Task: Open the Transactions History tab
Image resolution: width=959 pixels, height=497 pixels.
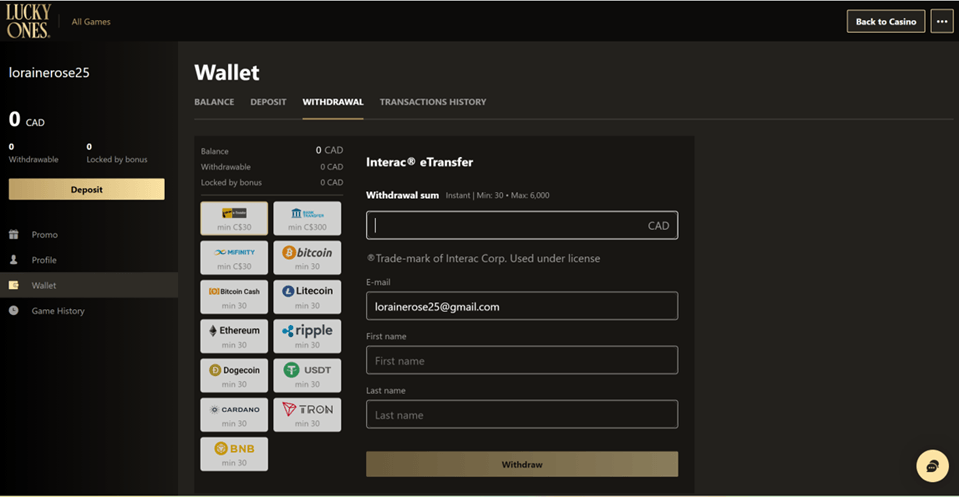Action: [x=433, y=102]
